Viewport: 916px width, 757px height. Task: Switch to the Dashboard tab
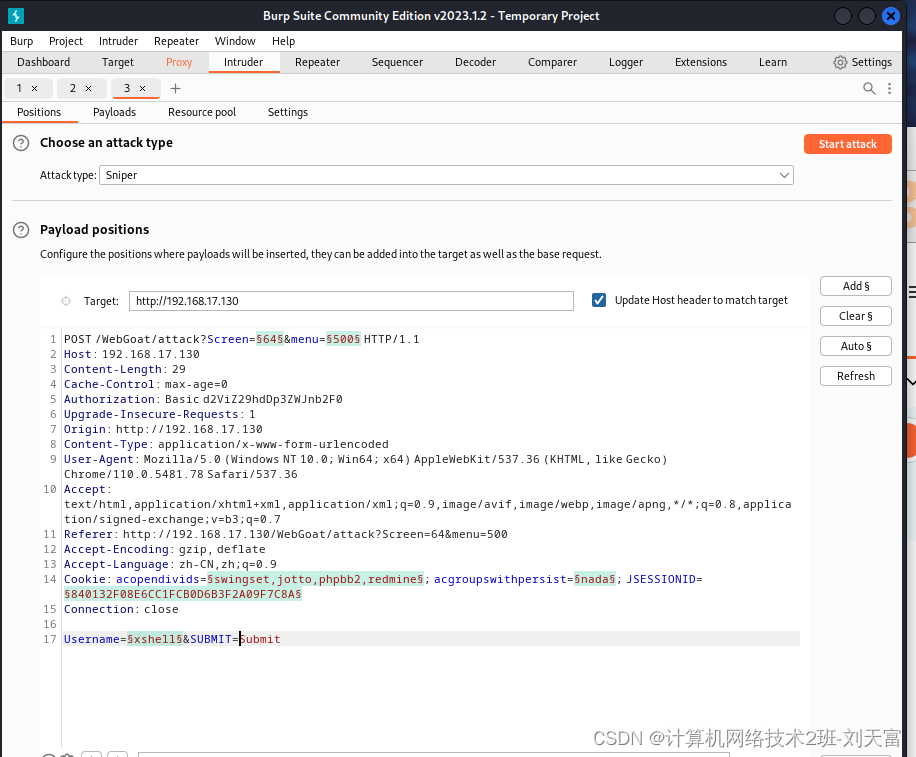tap(43, 62)
